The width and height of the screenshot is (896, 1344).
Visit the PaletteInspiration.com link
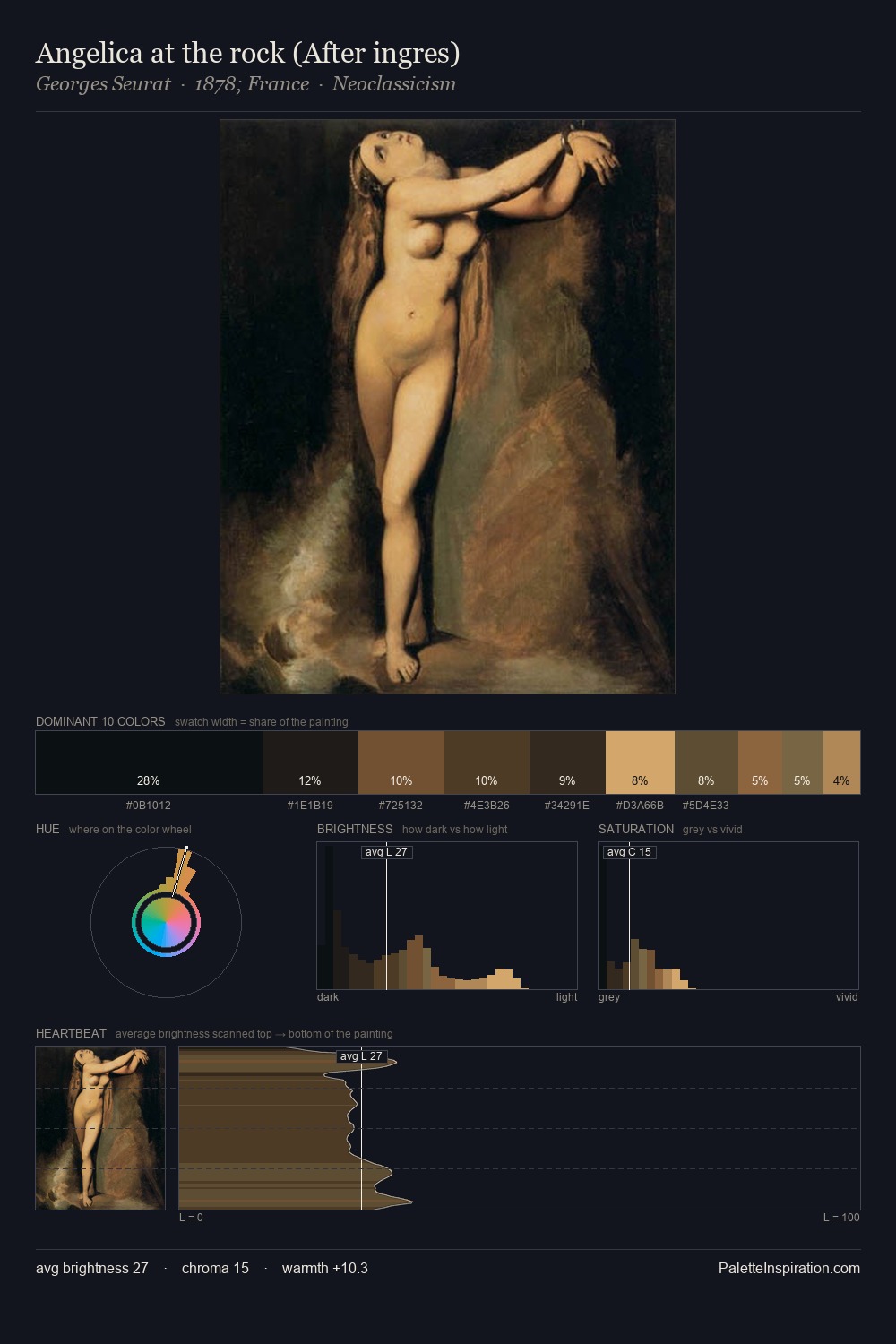click(789, 1268)
